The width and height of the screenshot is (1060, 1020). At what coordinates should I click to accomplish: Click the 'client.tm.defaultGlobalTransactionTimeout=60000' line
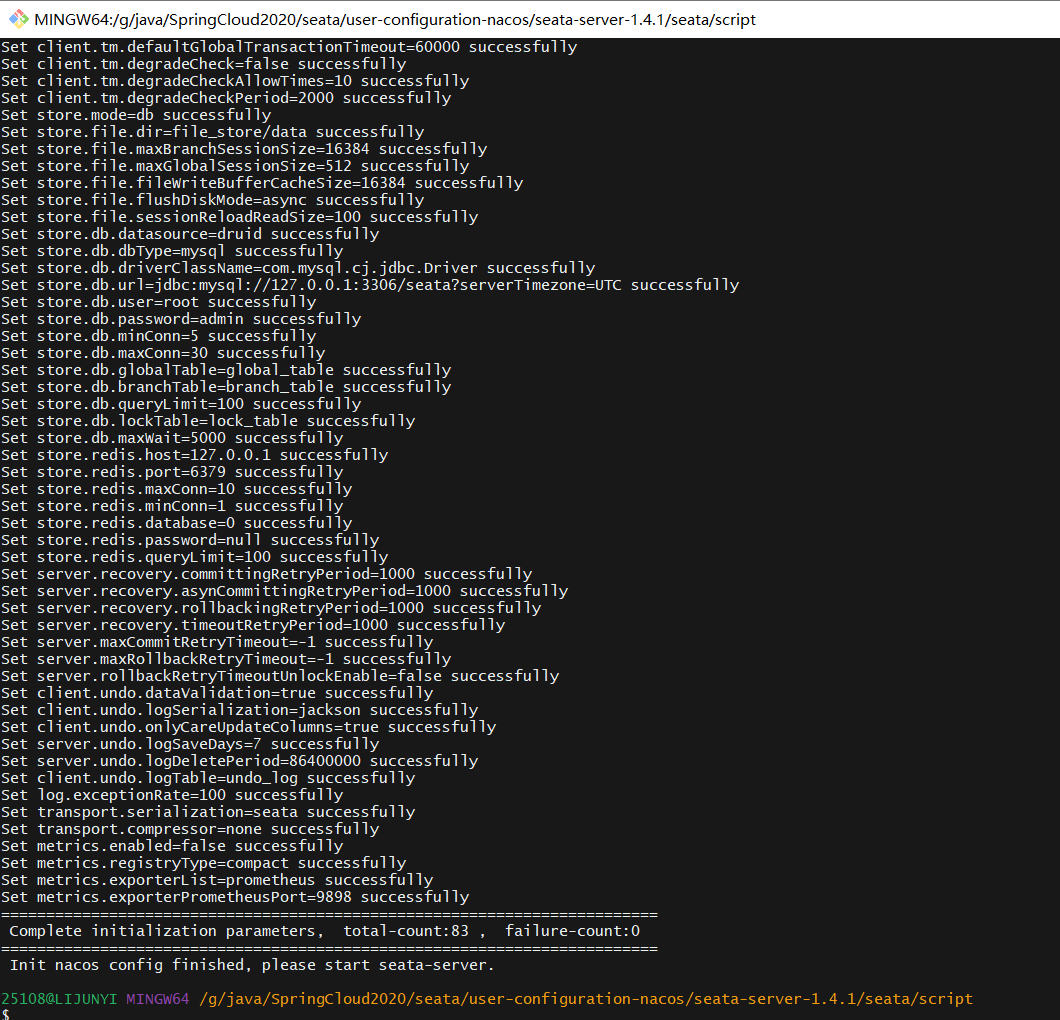pos(289,47)
